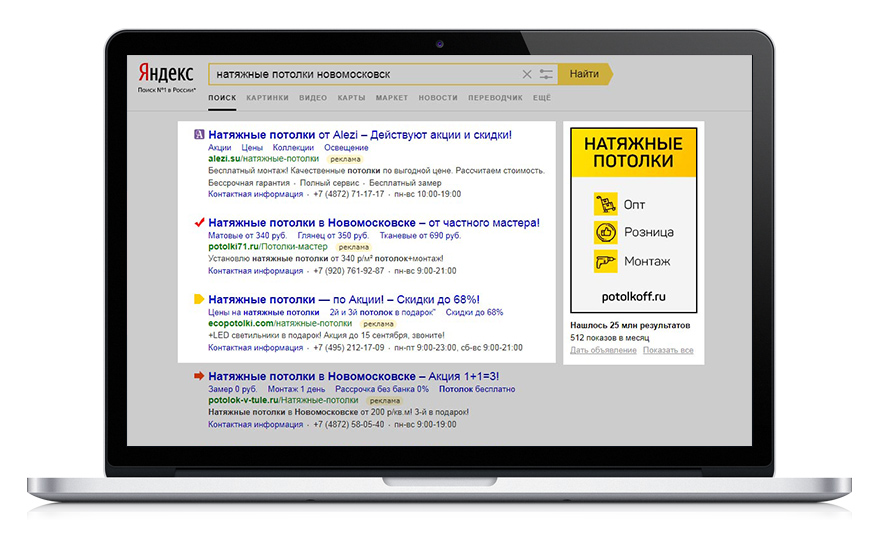
Task: Click '512 показов в месяц' text
Action: tap(610, 338)
